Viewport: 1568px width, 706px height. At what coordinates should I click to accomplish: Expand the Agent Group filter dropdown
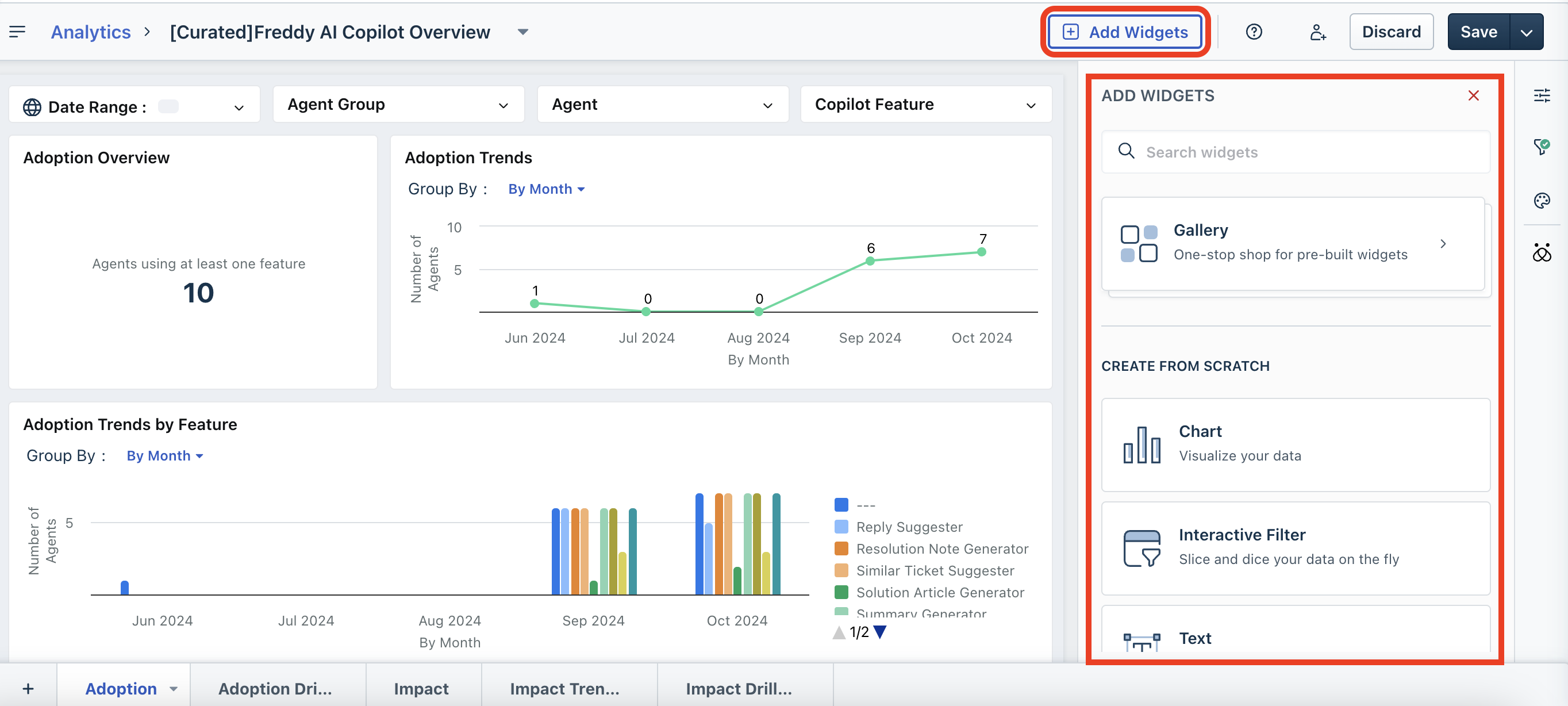[x=398, y=105]
